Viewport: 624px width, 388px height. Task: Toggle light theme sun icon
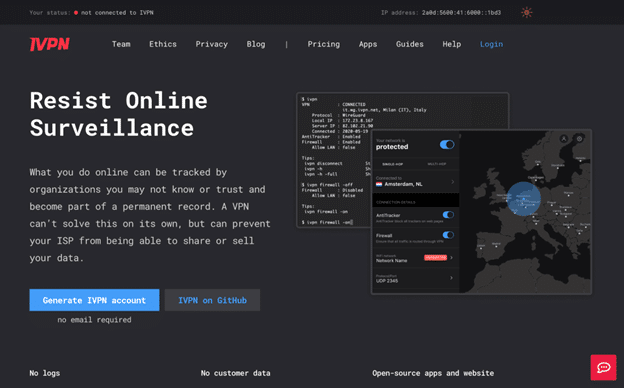coord(526,12)
